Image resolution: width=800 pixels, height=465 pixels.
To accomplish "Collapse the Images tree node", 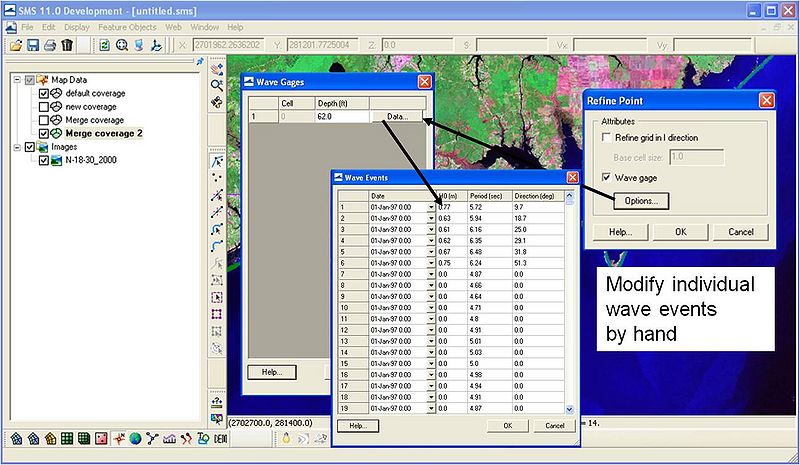I will point(17,147).
